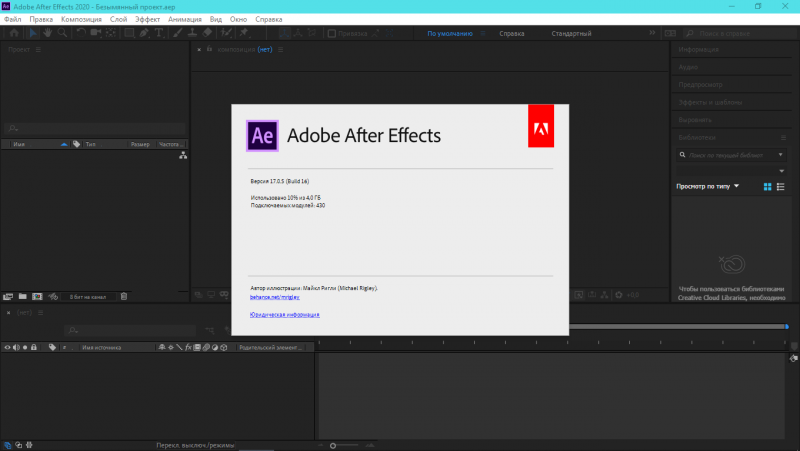Click the timeline zoom slider at bottom
Viewport: 800px width, 451px height.
coord(333,444)
